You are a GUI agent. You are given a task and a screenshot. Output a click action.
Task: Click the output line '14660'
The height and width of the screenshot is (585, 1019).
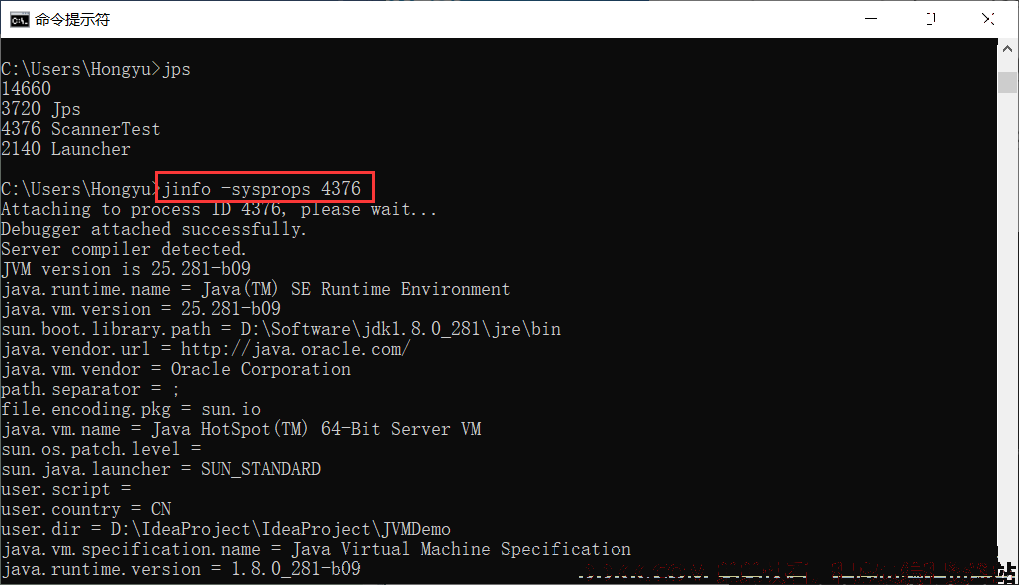point(26,89)
